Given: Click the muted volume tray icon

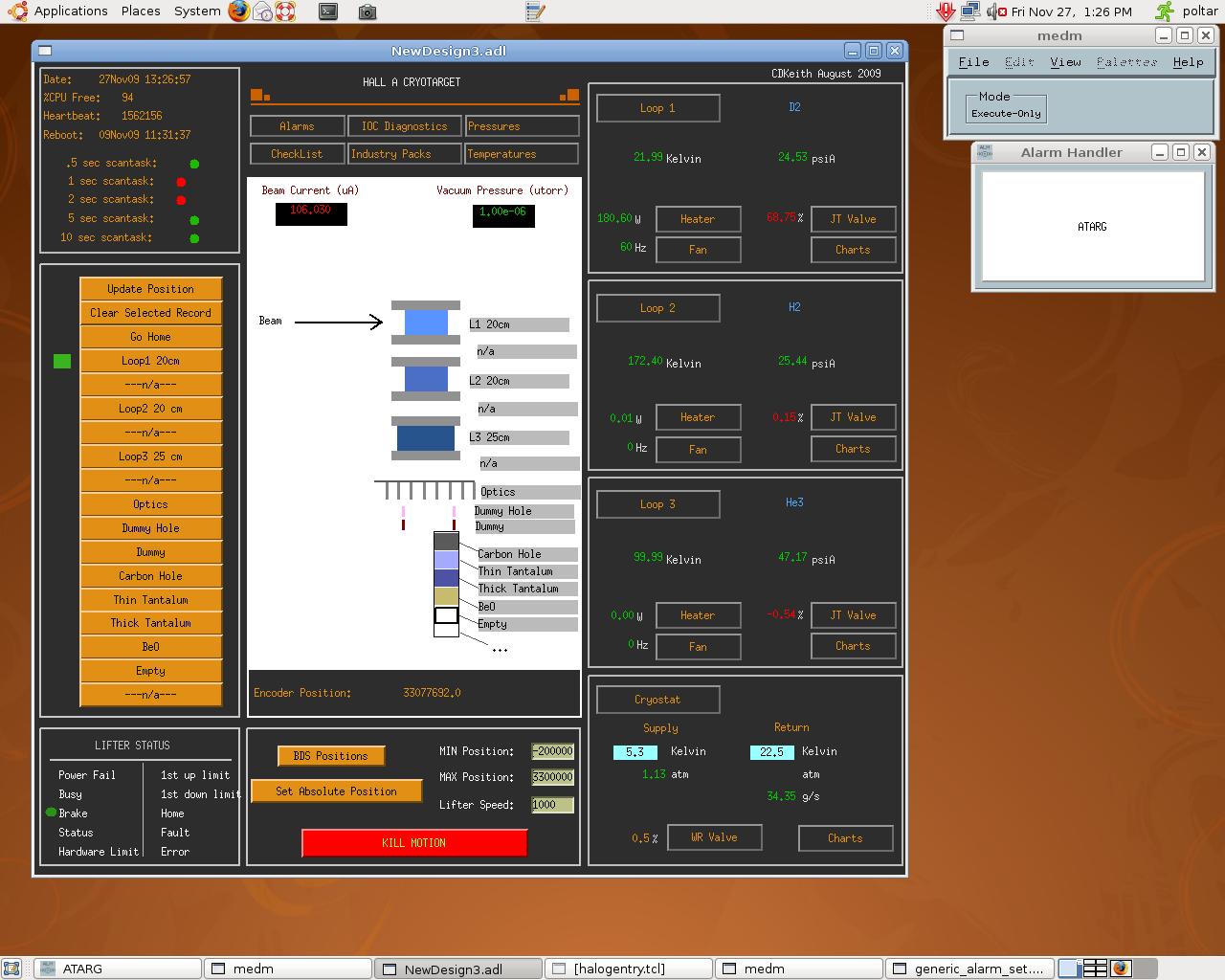Looking at the screenshot, I should point(996,11).
